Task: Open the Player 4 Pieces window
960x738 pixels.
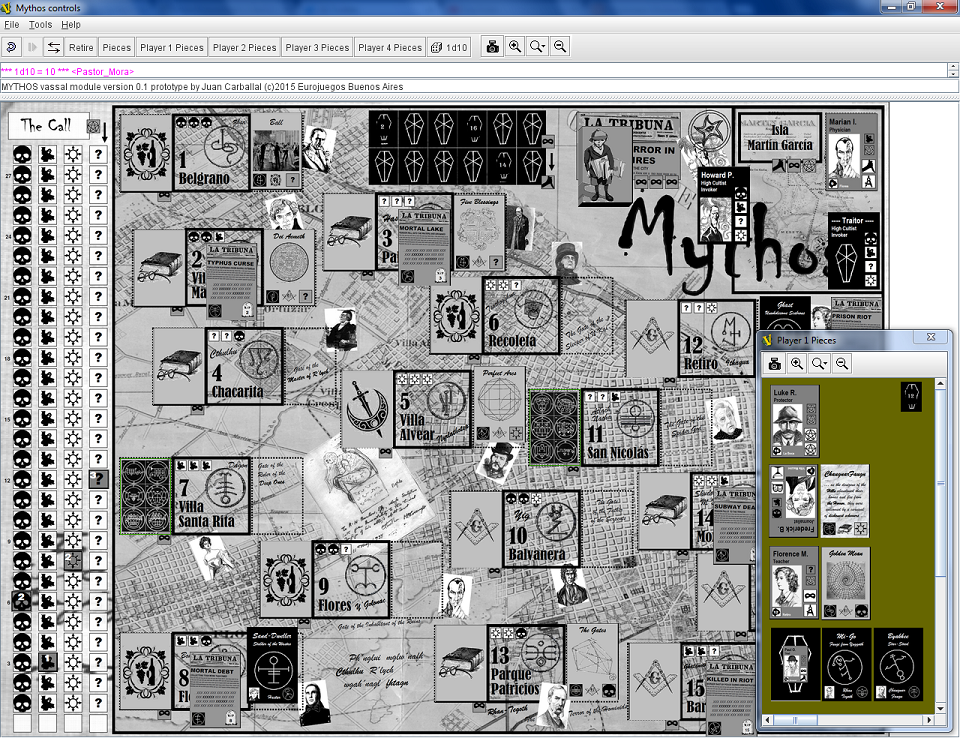Action: click(390, 47)
